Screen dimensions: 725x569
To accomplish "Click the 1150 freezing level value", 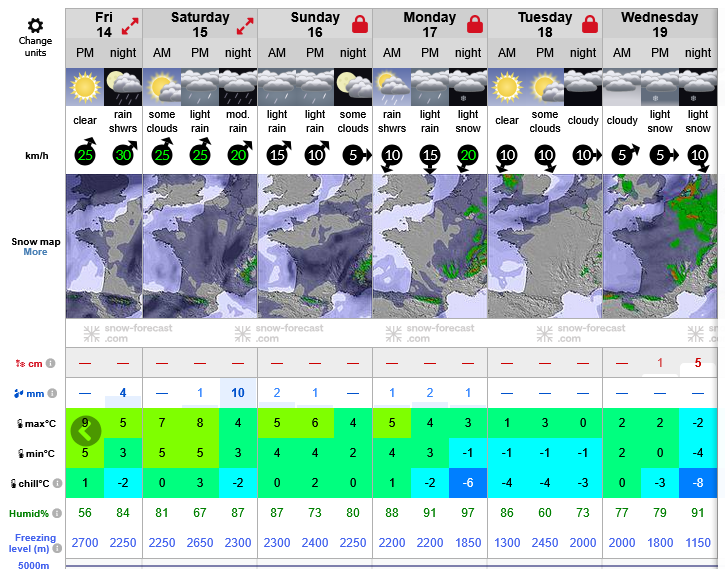I will [698, 543].
